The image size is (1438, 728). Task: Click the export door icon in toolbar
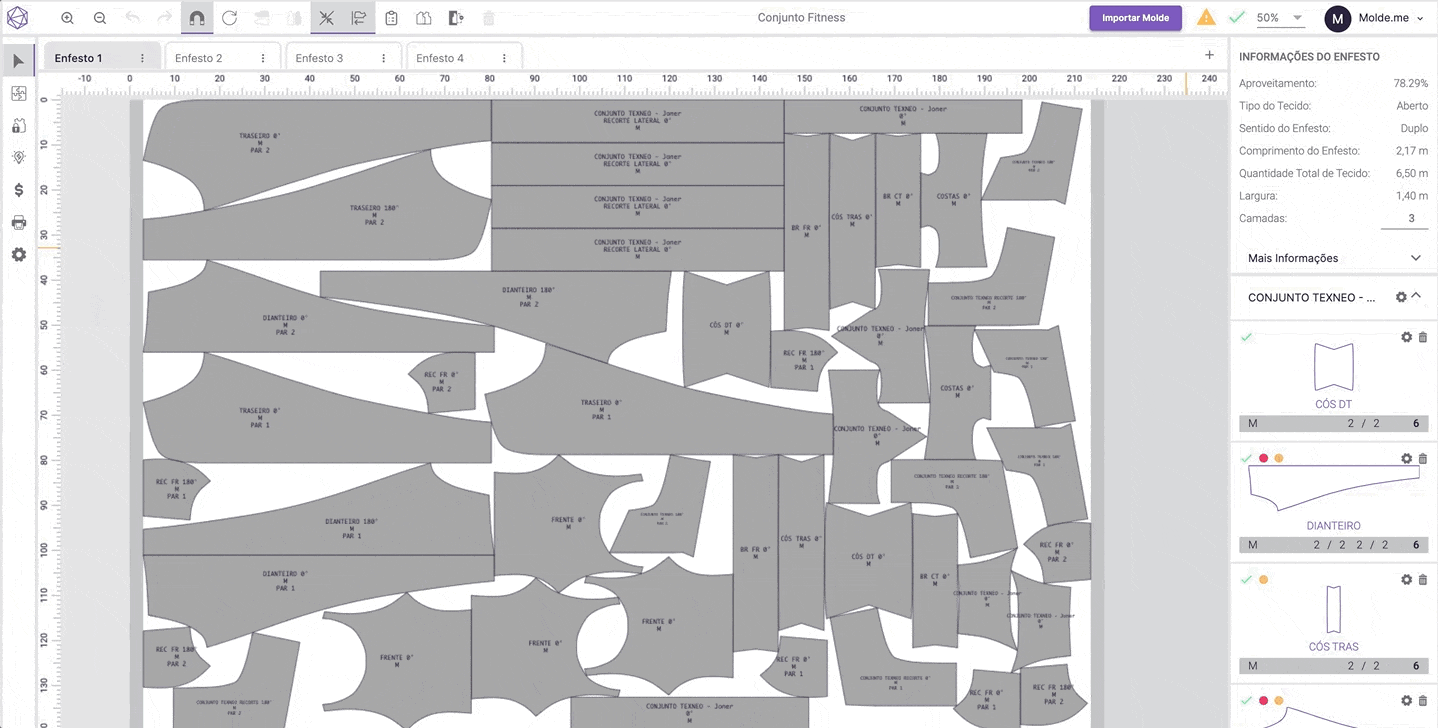456,18
